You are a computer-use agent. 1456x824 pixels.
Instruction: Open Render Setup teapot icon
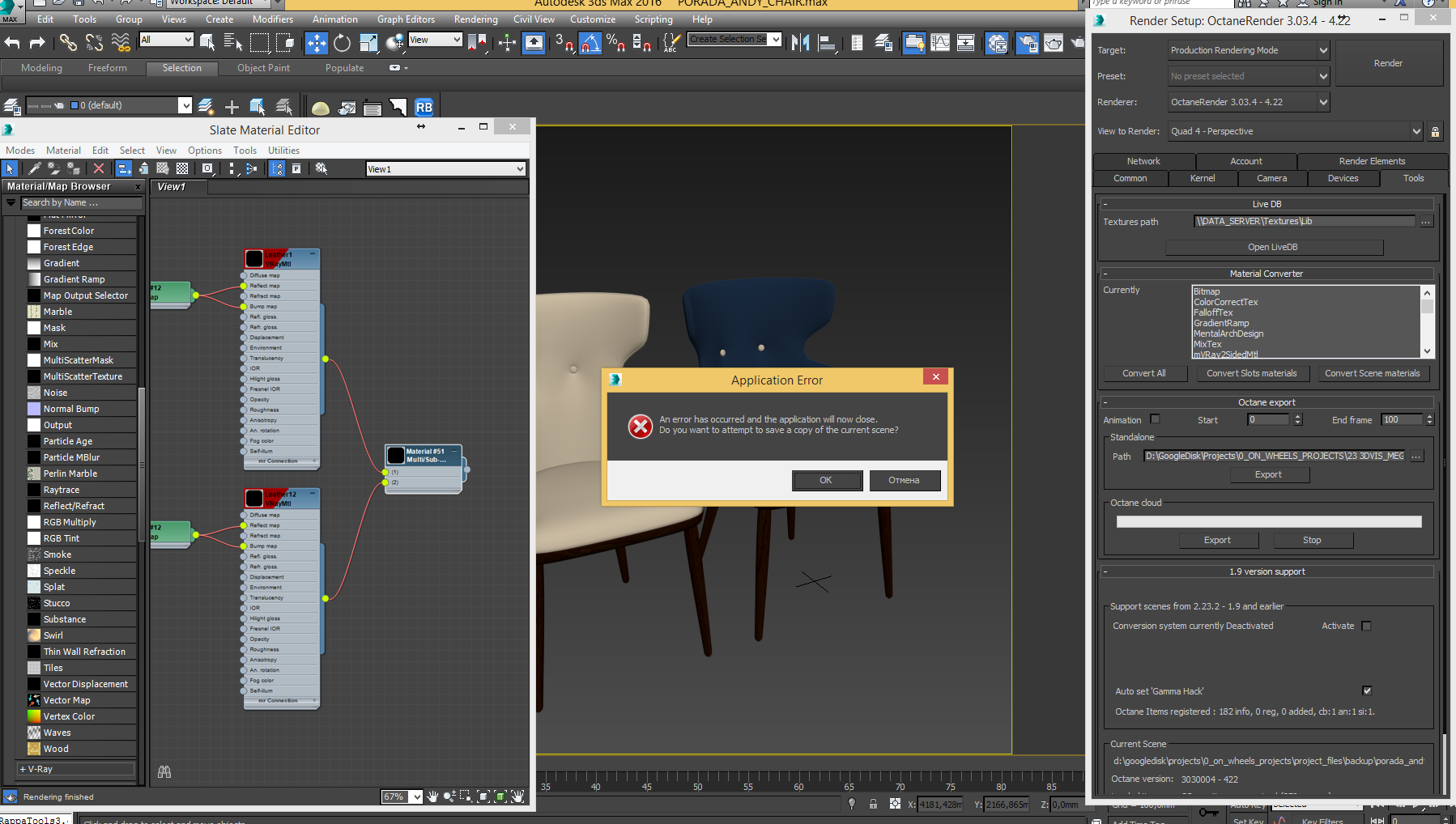click(x=1028, y=43)
